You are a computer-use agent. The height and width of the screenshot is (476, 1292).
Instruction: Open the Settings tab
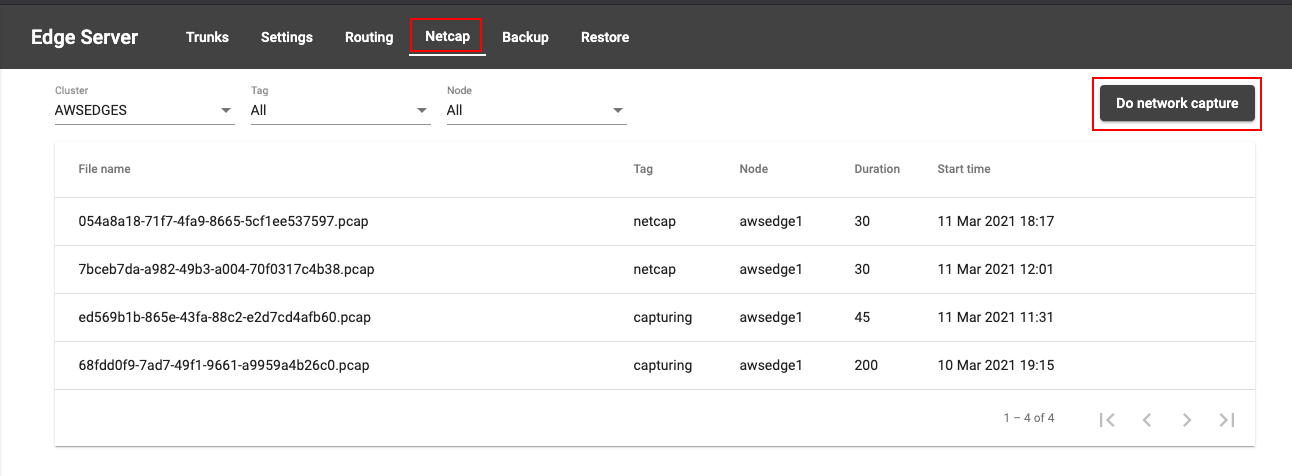point(287,37)
